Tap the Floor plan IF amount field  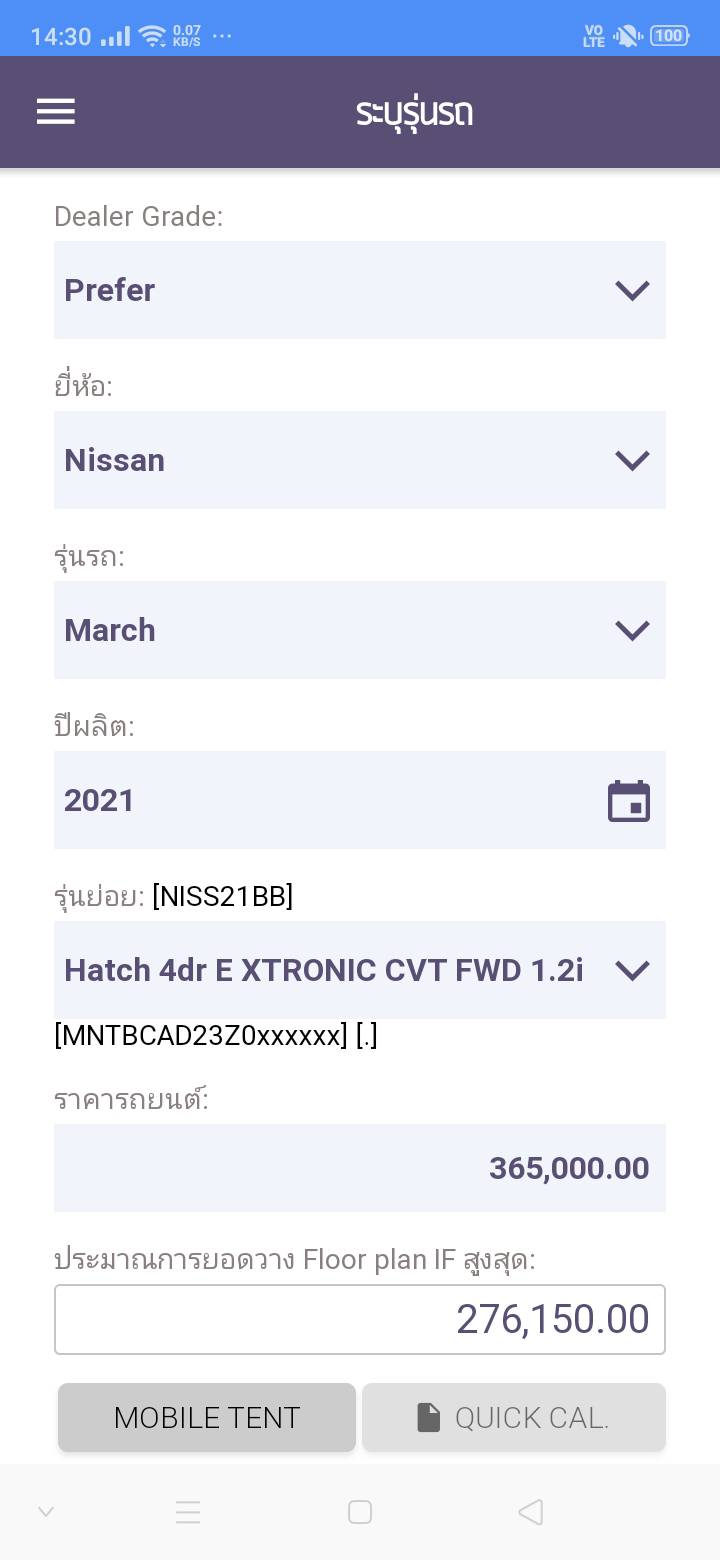pos(360,1319)
